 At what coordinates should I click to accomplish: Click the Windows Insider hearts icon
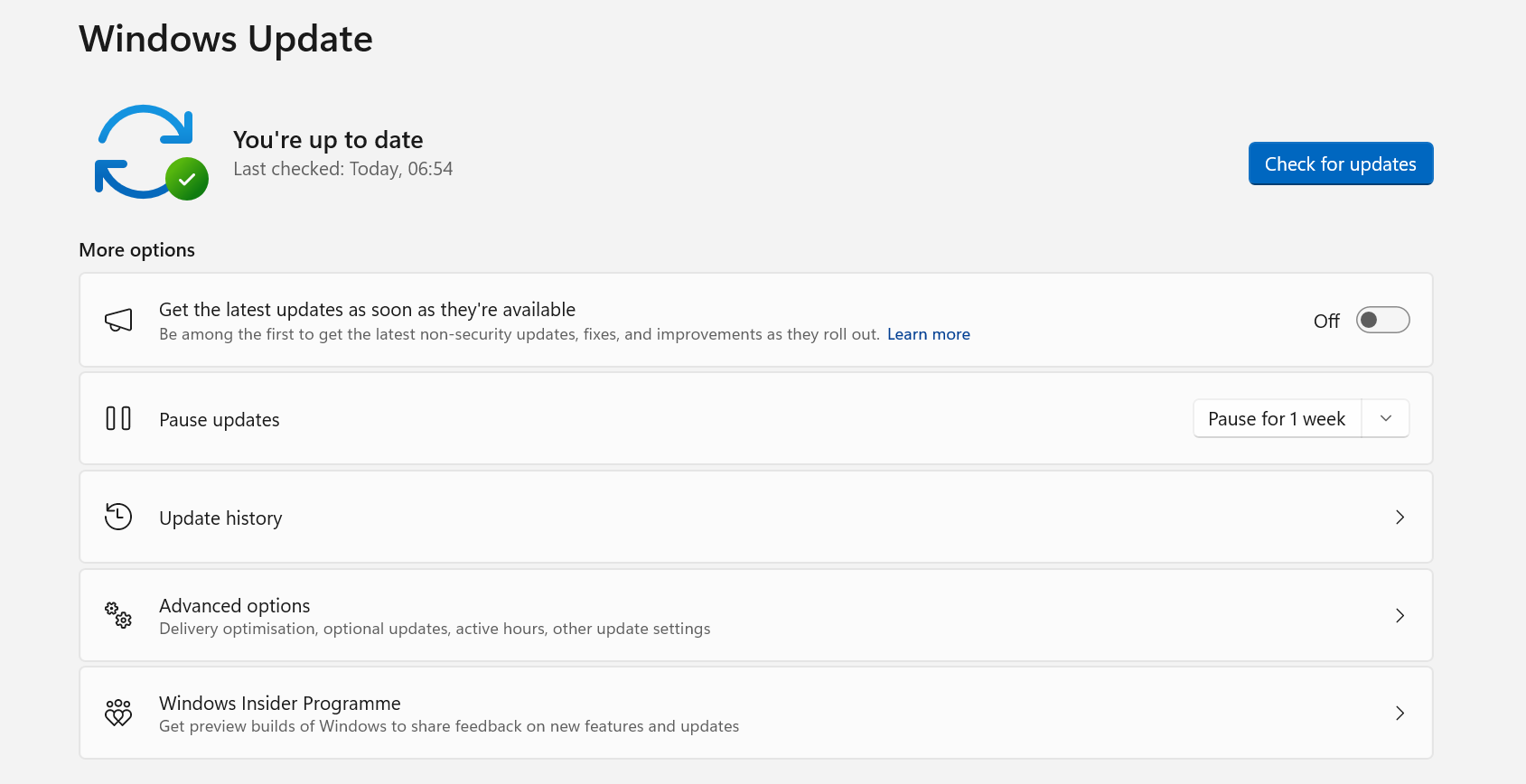(118, 713)
